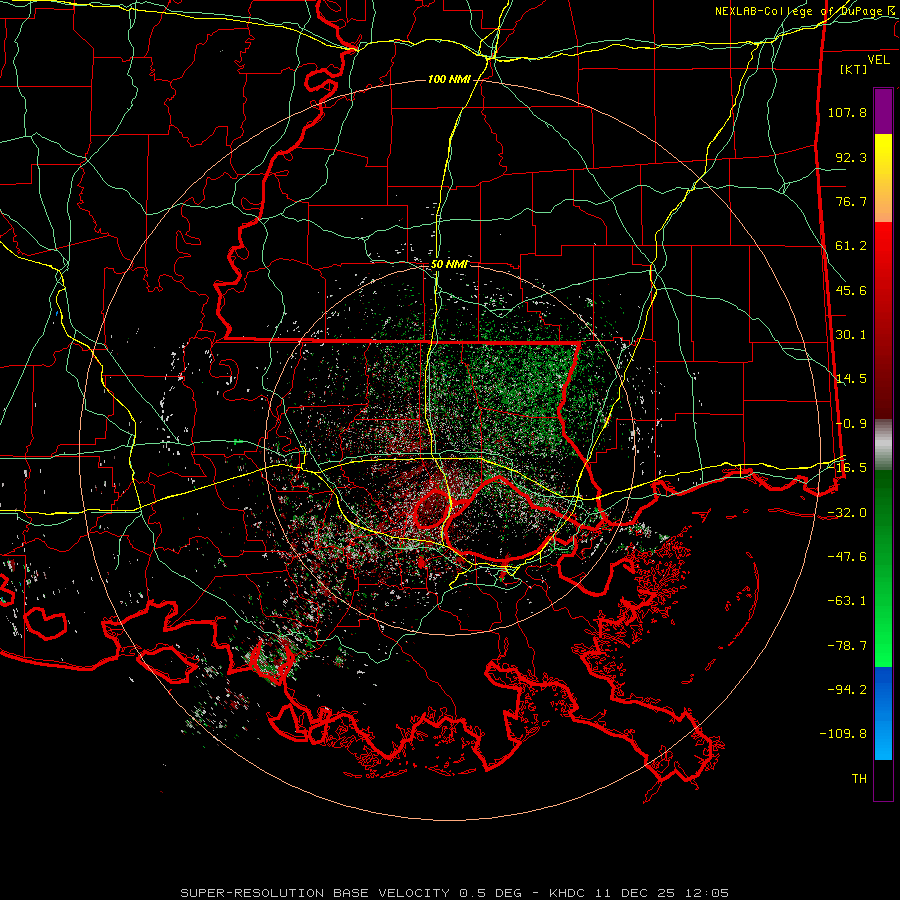Pick the purple segment of velocity color bar
The height and width of the screenshot is (900, 900).
pyautogui.click(x=883, y=111)
